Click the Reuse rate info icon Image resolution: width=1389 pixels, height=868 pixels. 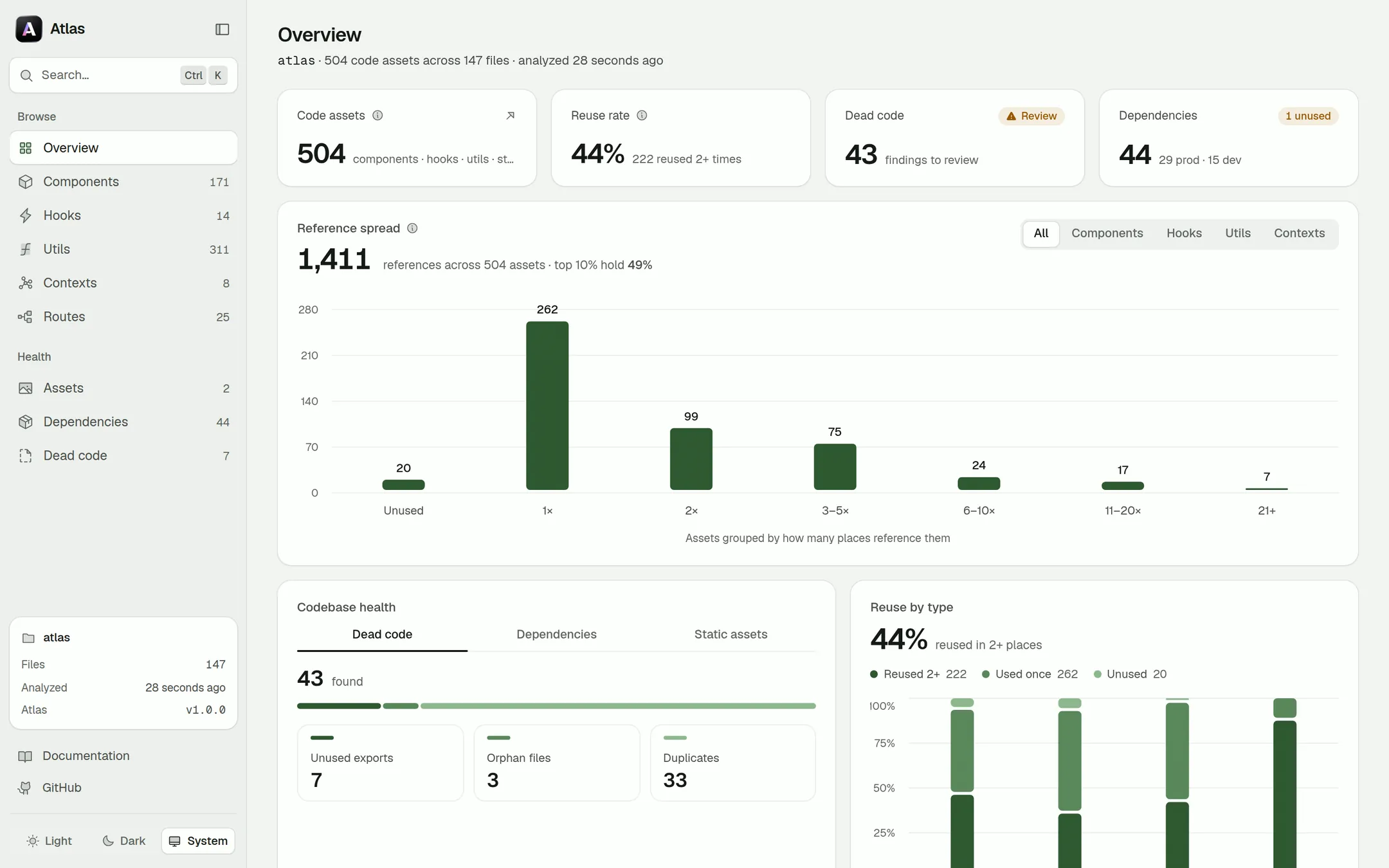click(642, 115)
